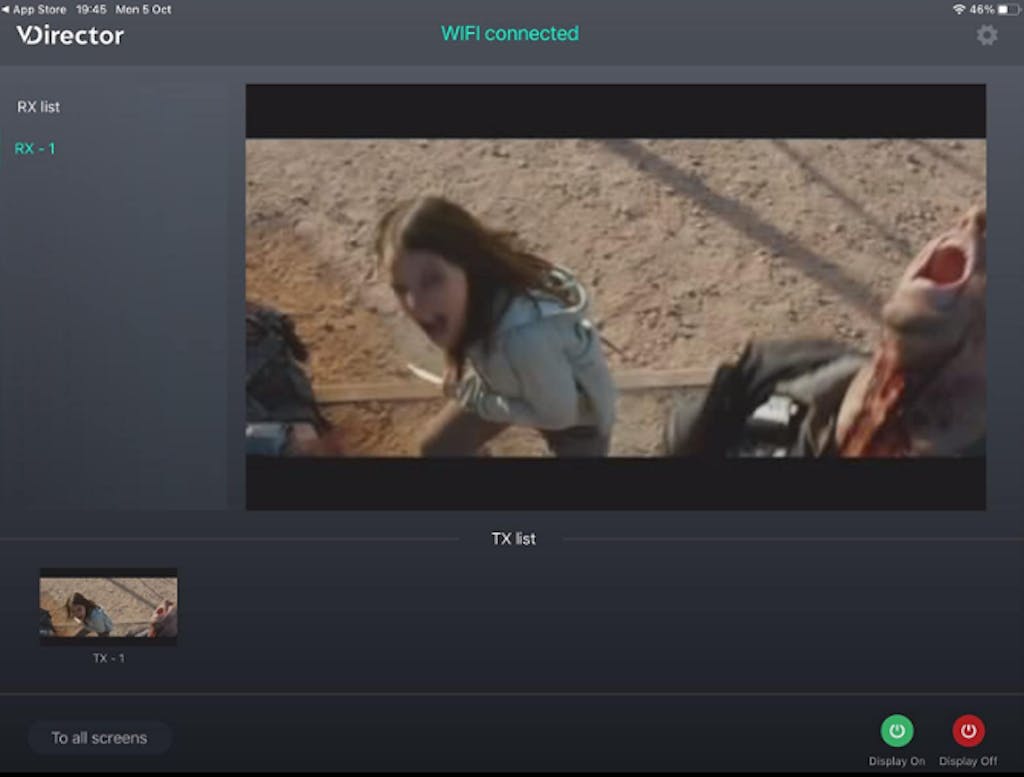Tap the WiFi signal icon in status bar
1024x777 pixels.
[959, 9]
